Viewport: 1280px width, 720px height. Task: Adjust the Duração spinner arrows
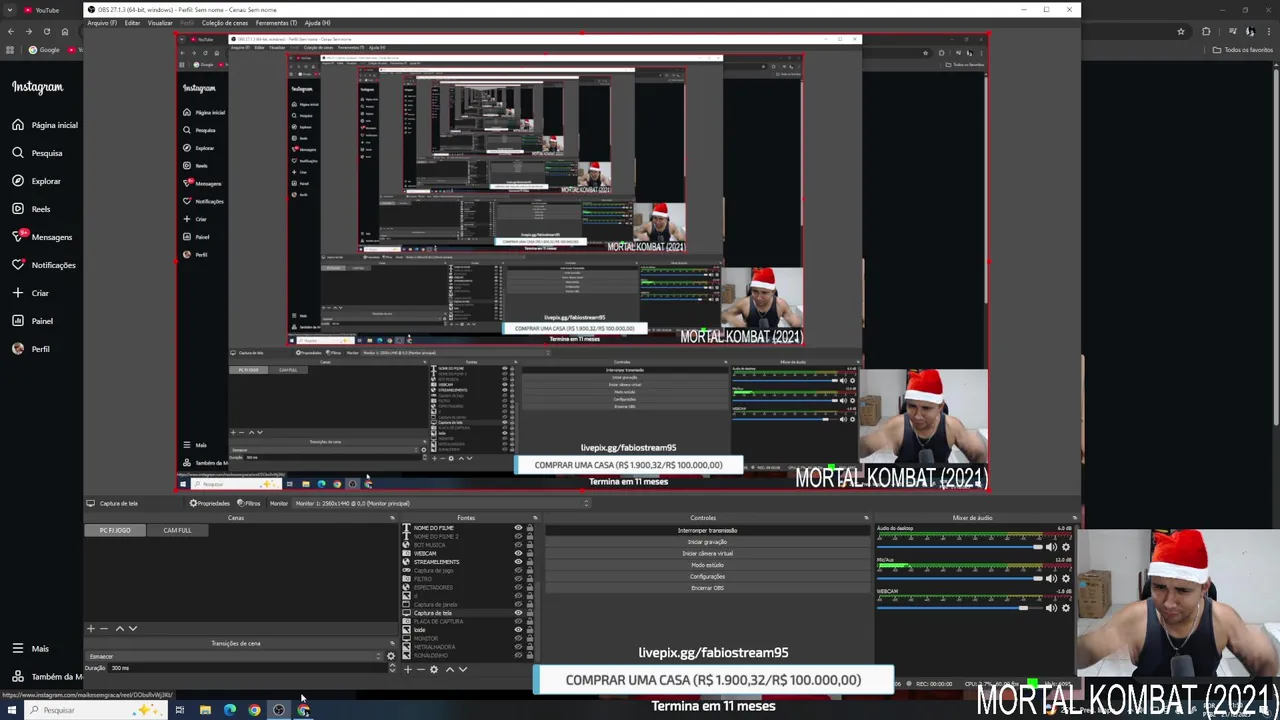tap(392, 668)
